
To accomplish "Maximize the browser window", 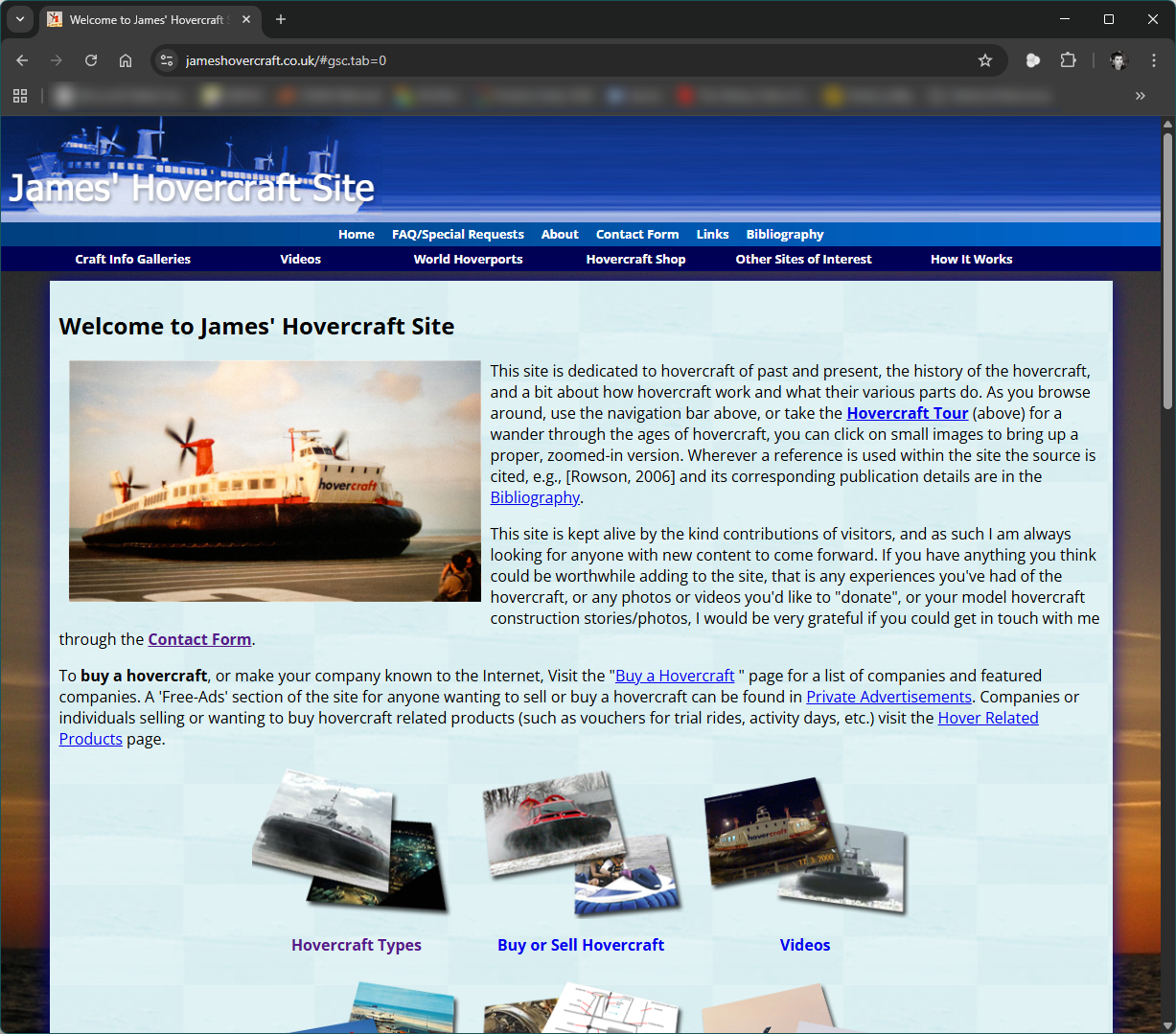I will 1109,19.
